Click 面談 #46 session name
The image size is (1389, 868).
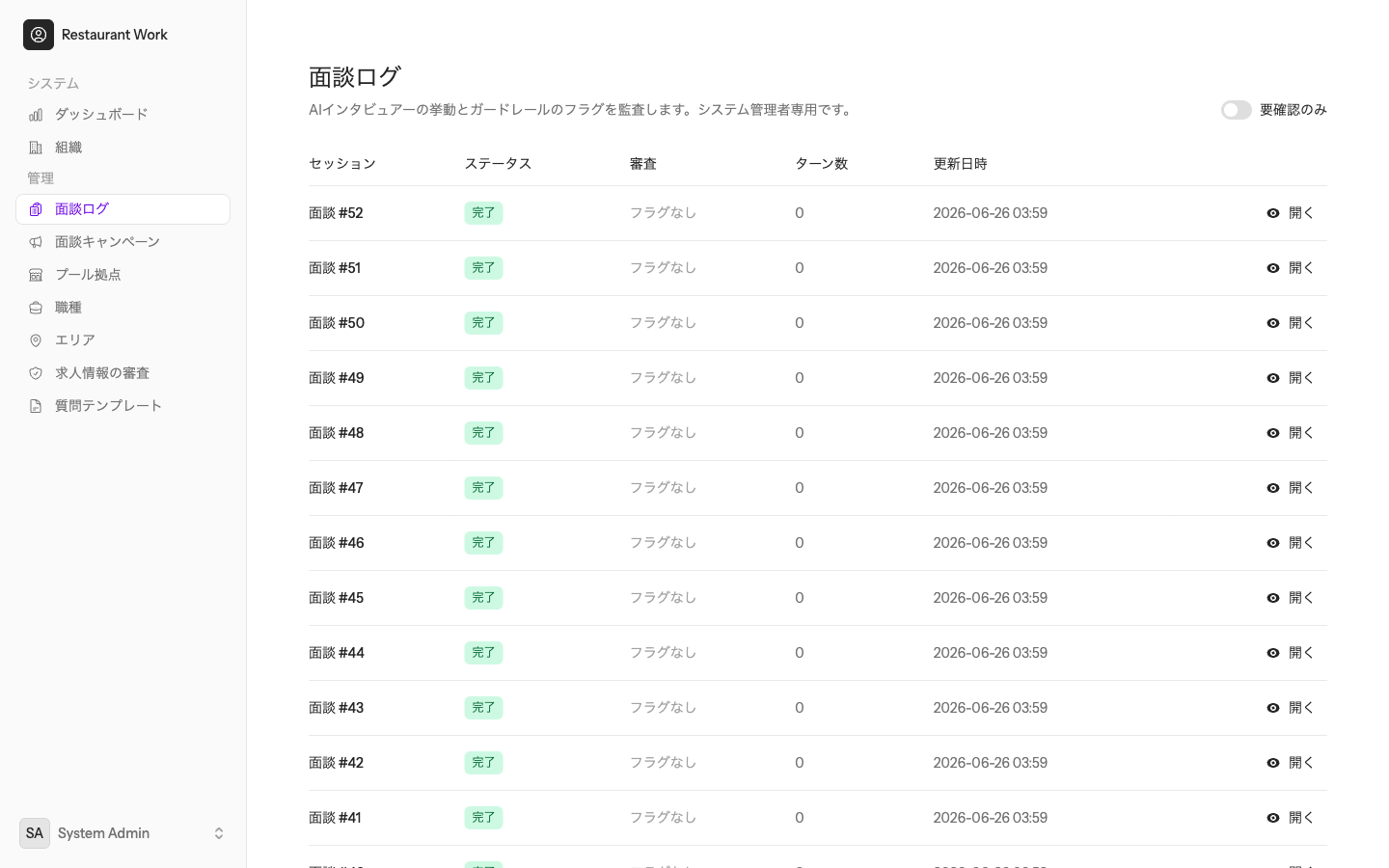(x=337, y=543)
